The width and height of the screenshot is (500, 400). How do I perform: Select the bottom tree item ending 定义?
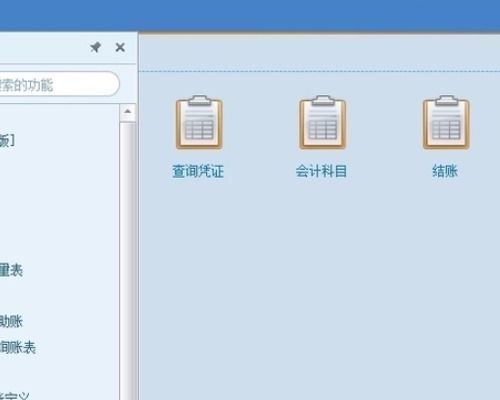tap(15, 396)
